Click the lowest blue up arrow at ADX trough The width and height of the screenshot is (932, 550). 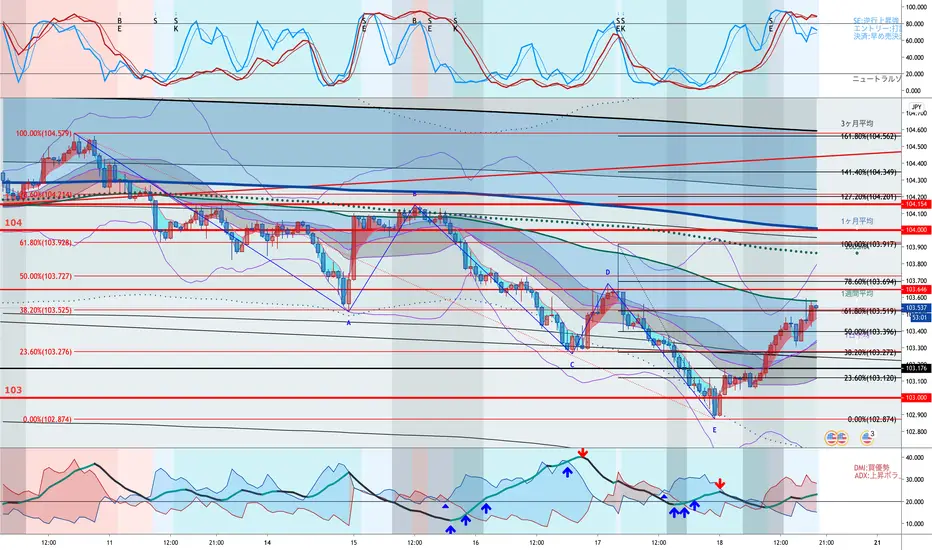(x=451, y=530)
